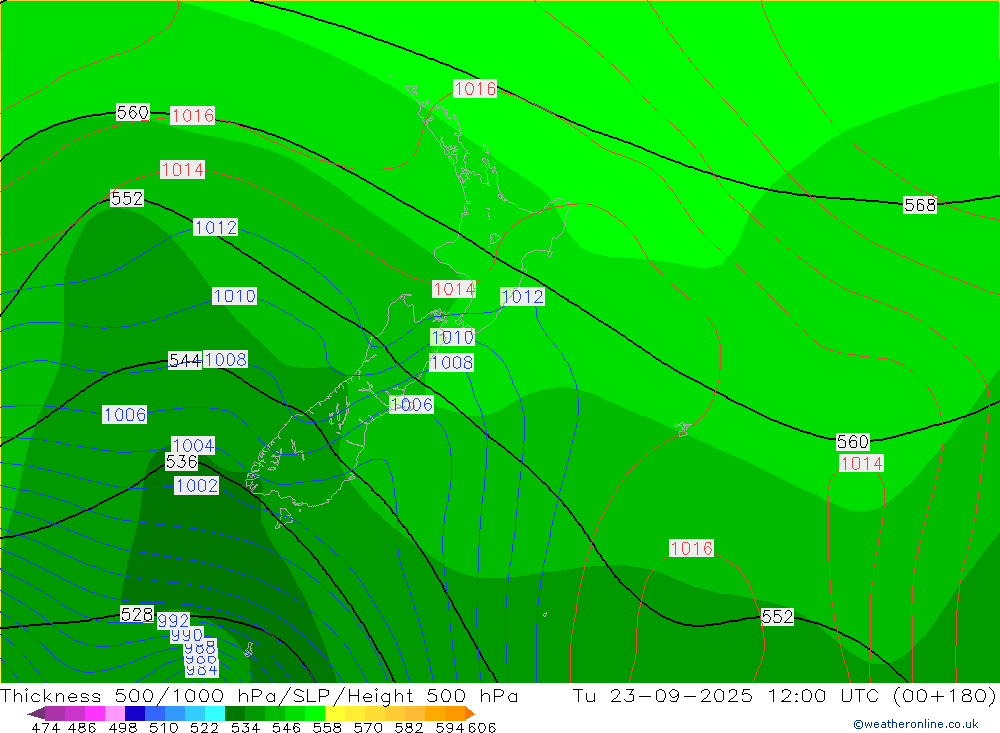
Task: Select the black 536 height contour label
Action: coord(181,461)
